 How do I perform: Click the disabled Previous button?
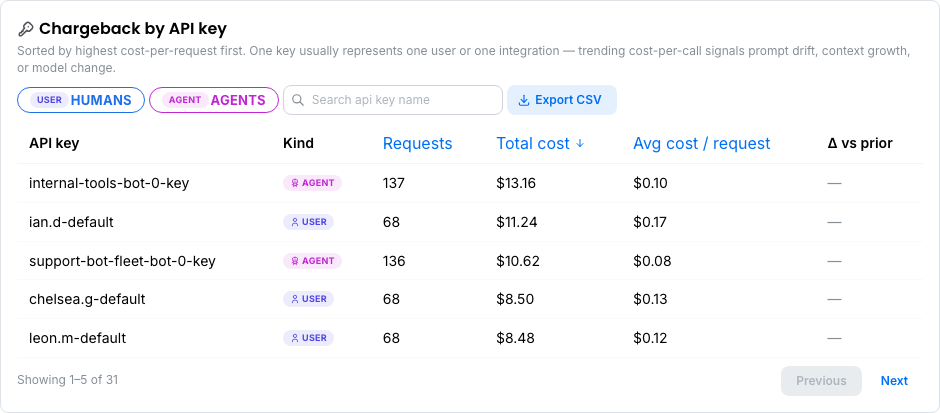point(821,381)
